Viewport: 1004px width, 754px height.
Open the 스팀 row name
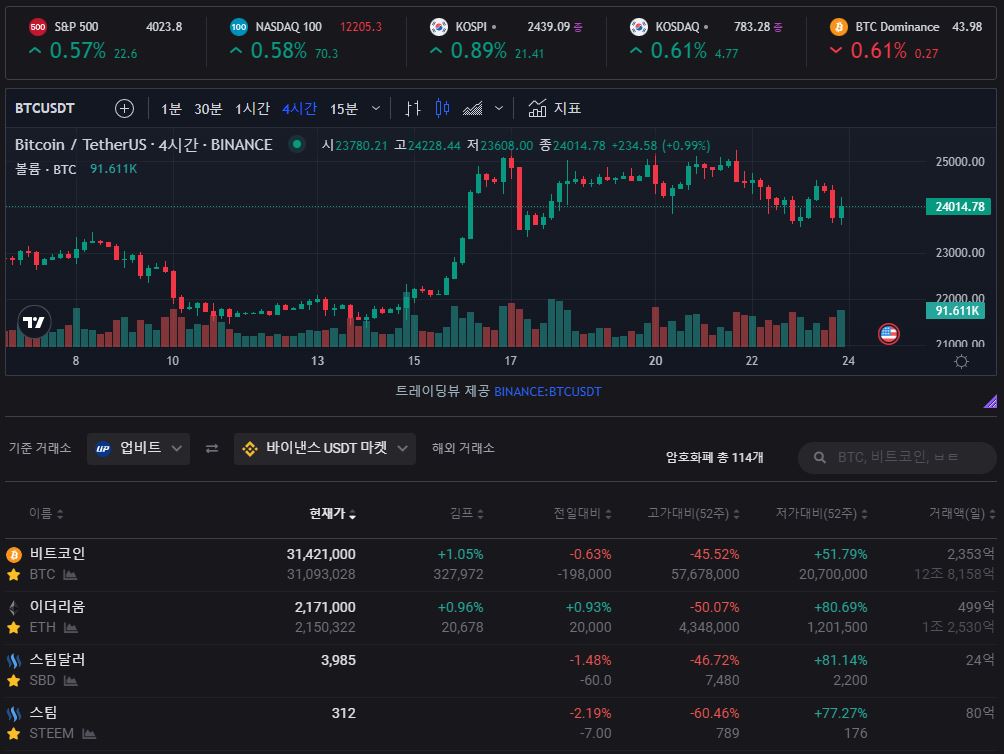[44, 713]
